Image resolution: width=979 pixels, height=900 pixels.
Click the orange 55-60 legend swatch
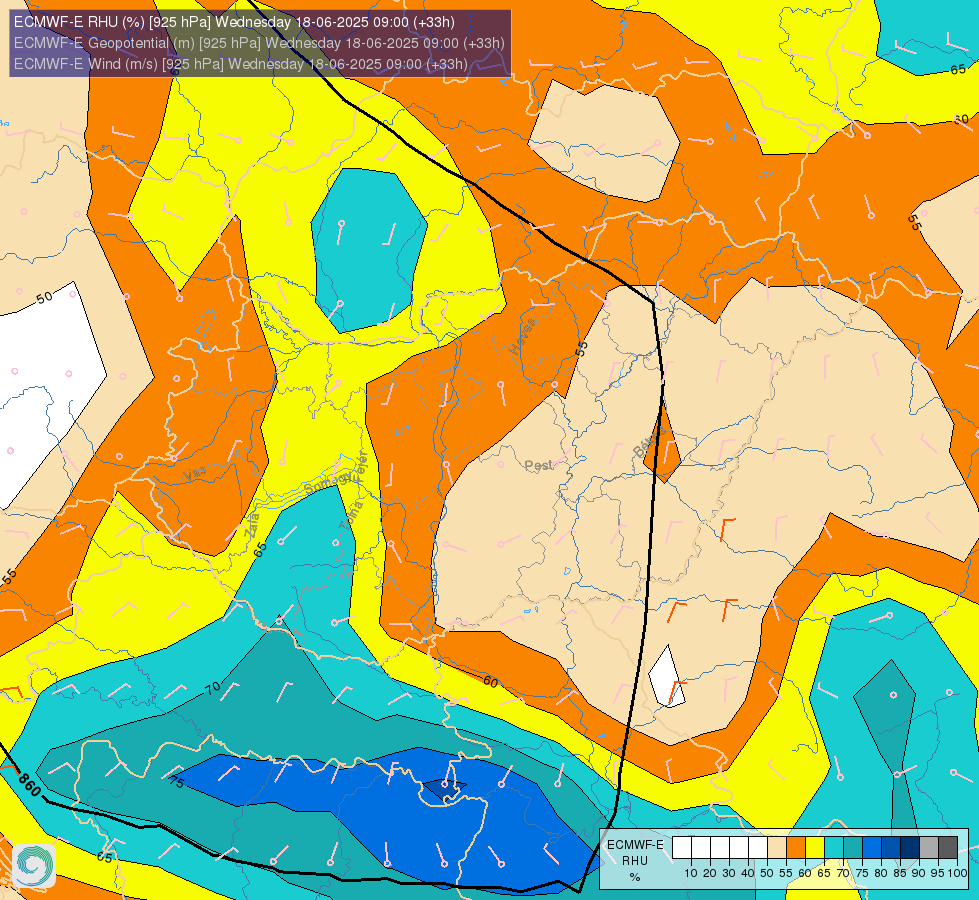pyautogui.click(x=795, y=848)
